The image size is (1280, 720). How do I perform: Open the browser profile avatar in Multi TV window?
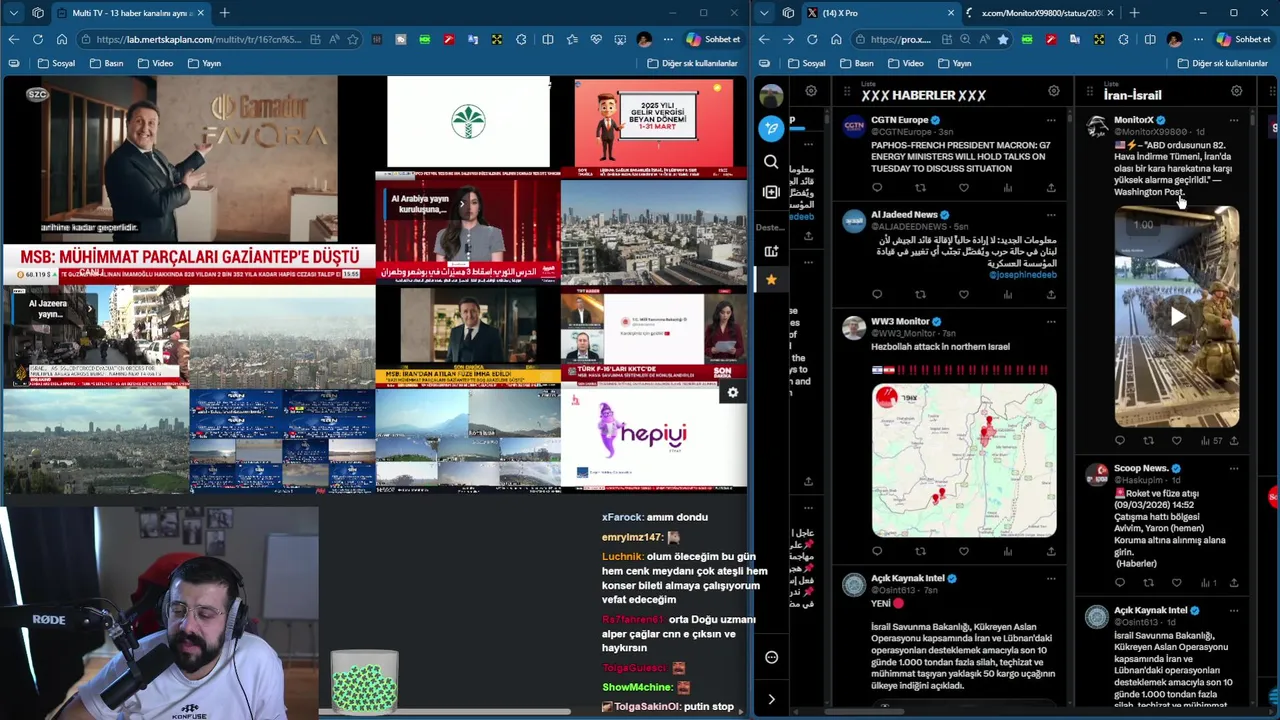644,39
